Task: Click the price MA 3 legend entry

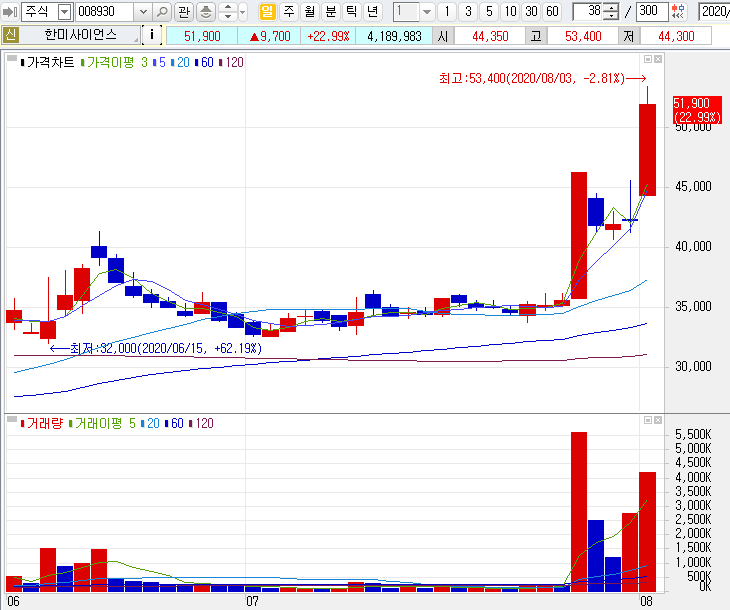Action: coord(144,62)
